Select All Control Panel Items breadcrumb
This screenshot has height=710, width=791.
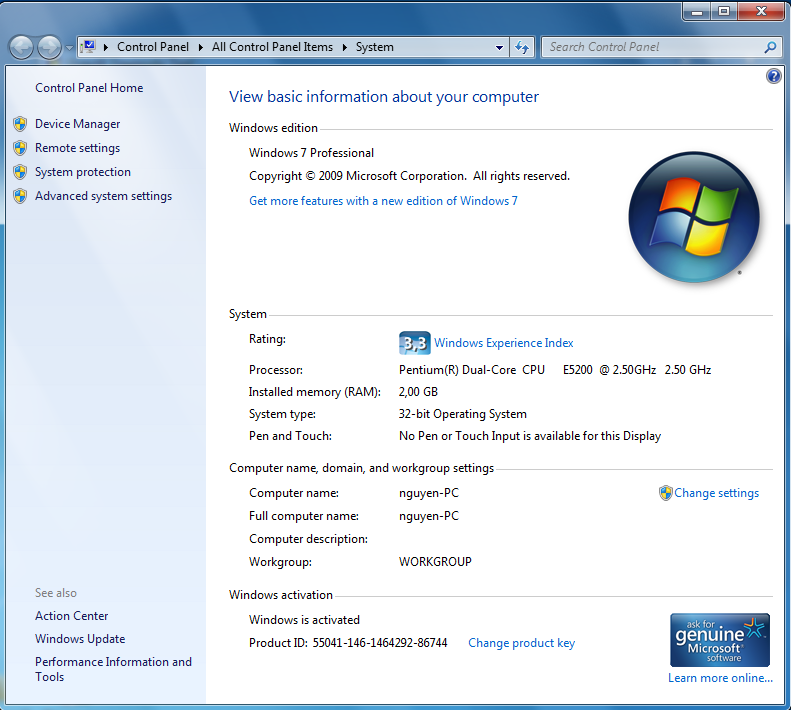point(272,47)
